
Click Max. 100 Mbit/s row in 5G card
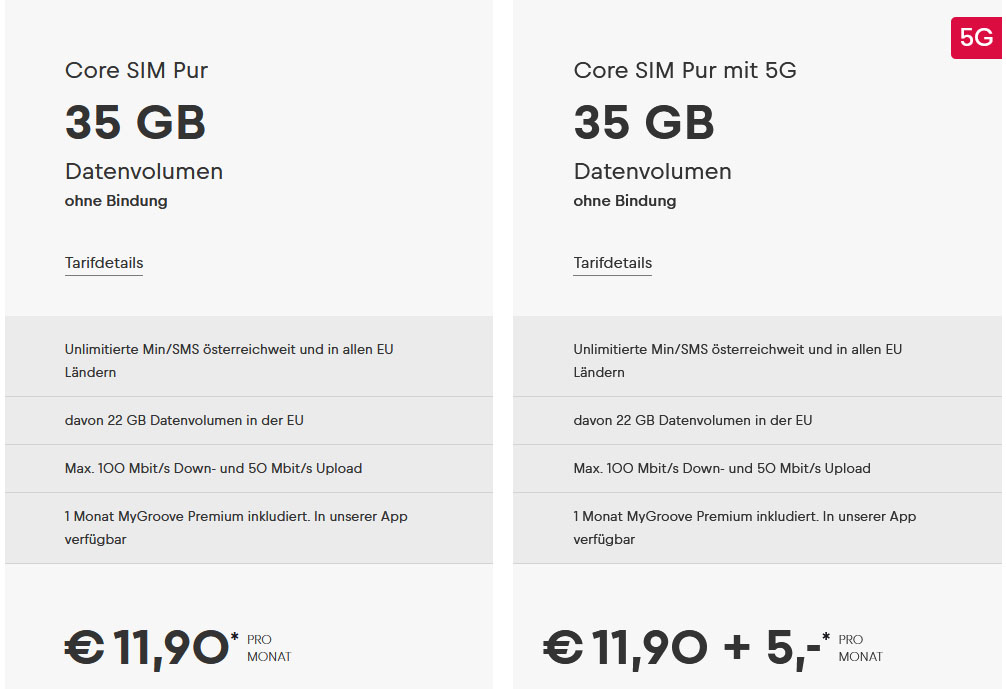[x=721, y=468]
